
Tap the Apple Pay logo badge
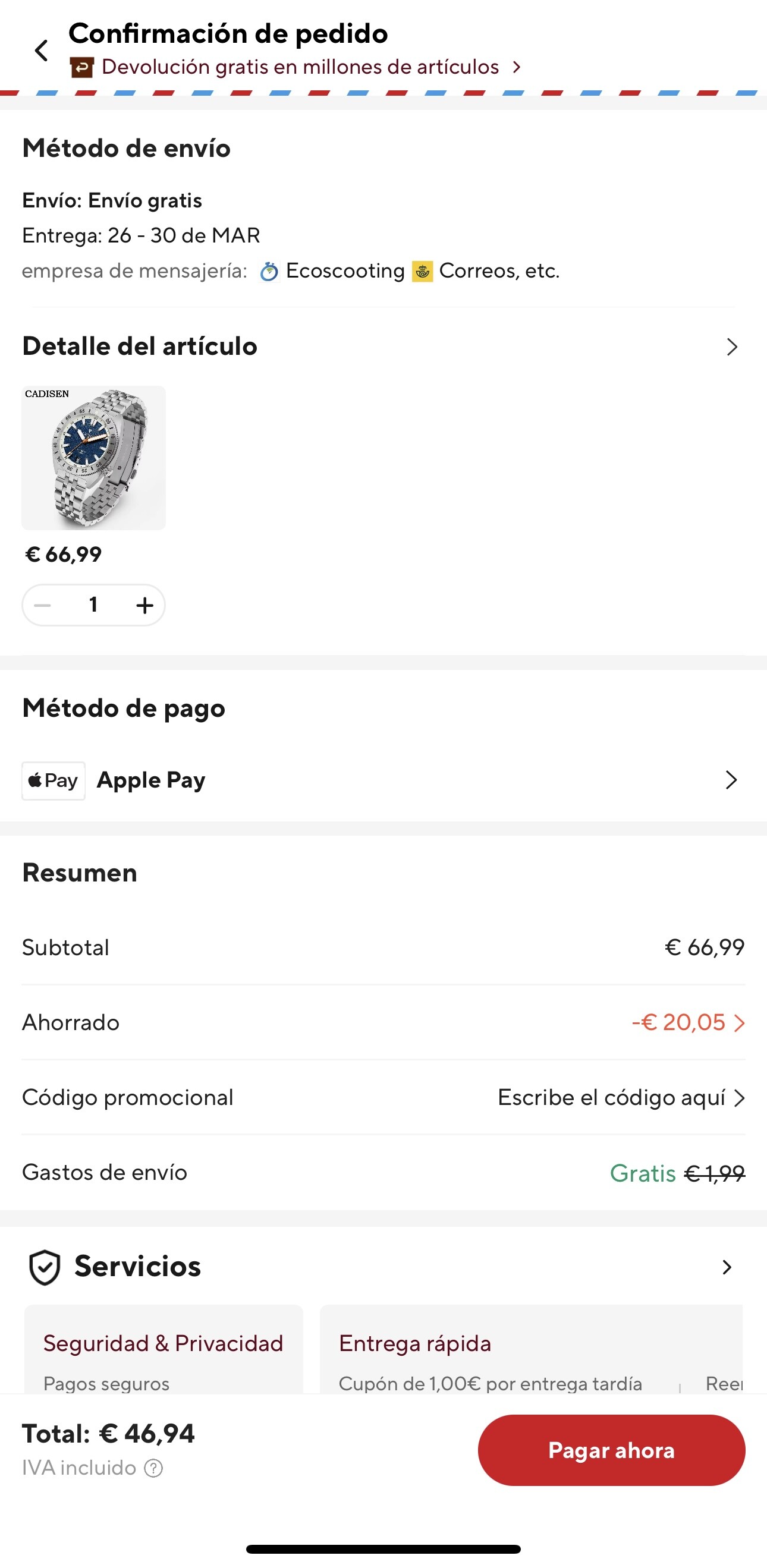coord(54,780)
